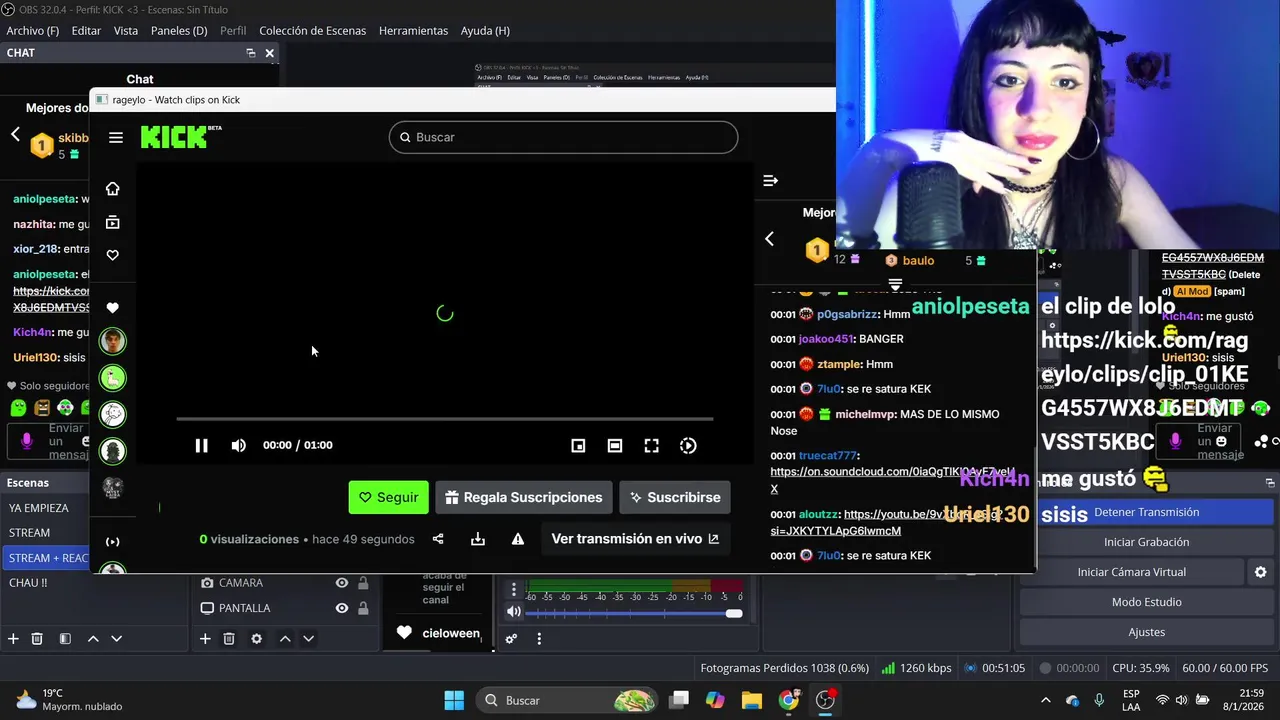
Task: Lock the CAMARA source
Action: [x=363, y=583]
